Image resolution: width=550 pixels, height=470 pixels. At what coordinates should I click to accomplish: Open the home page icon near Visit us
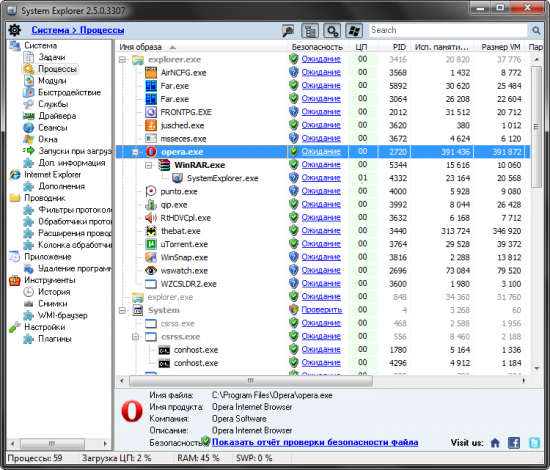pos(495,443)
